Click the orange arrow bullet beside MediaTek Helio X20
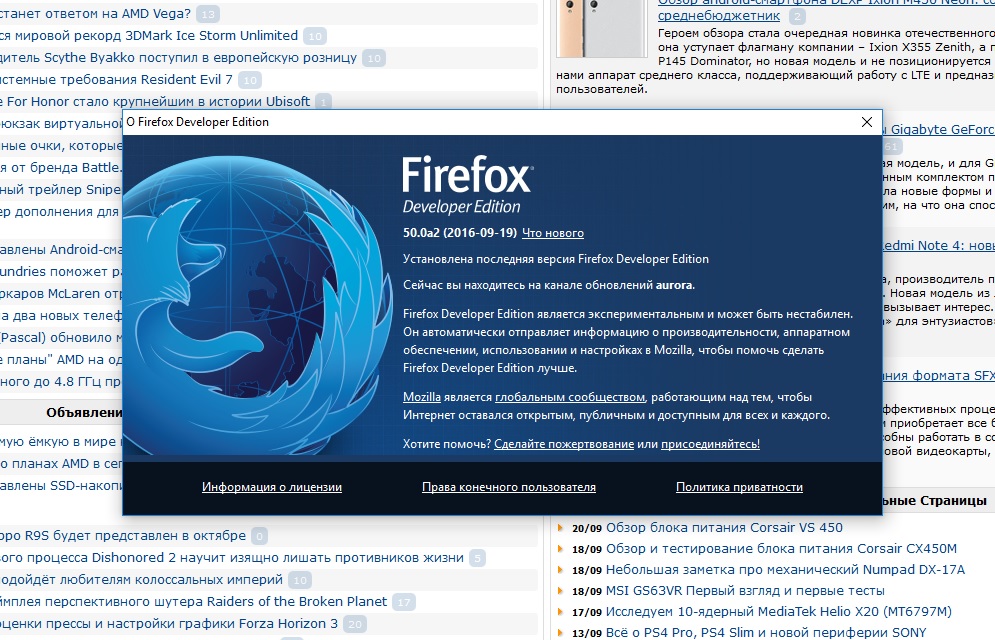The image size is (995, 640). (x=560, y=611)
